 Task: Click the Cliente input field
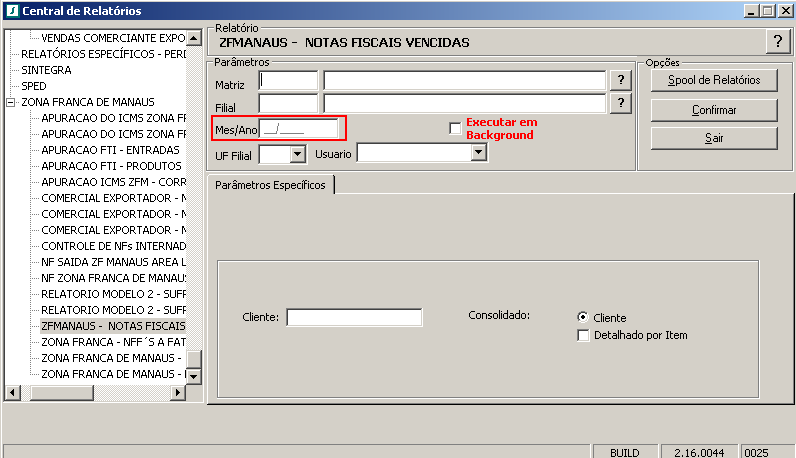(354, 317)
